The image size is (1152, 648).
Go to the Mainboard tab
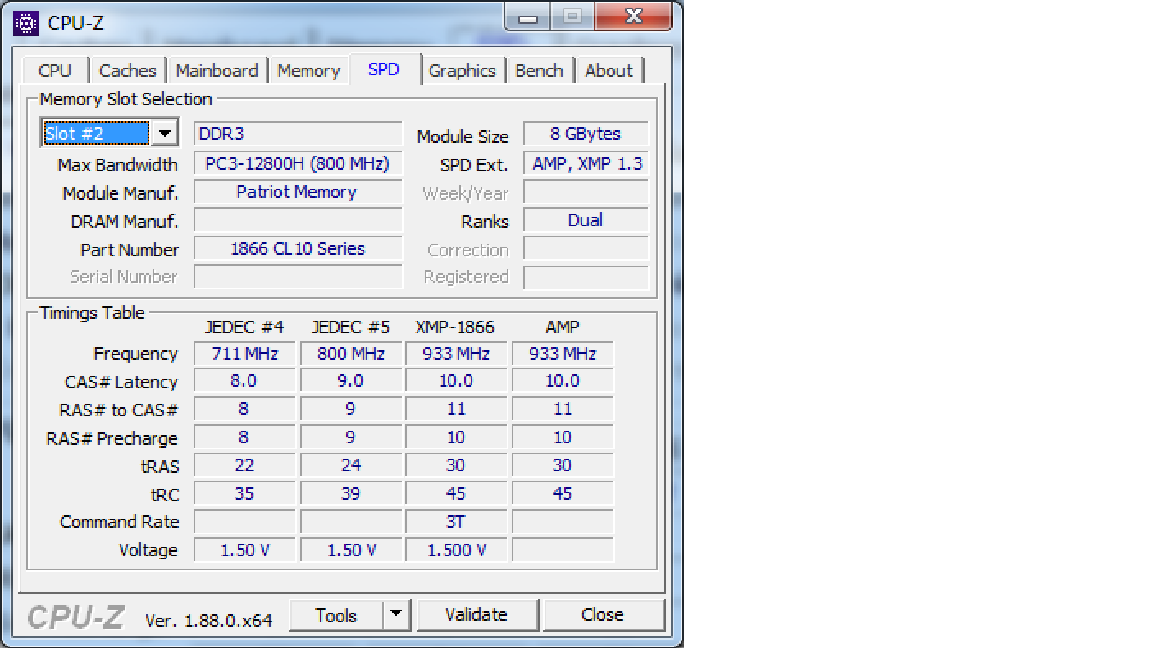point(217,71)
